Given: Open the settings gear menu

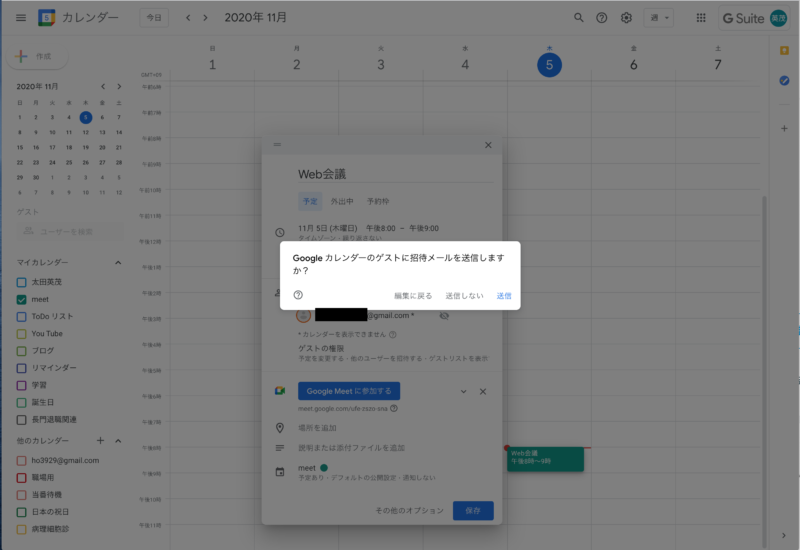Looking at the screenshot, I should 627,18.
